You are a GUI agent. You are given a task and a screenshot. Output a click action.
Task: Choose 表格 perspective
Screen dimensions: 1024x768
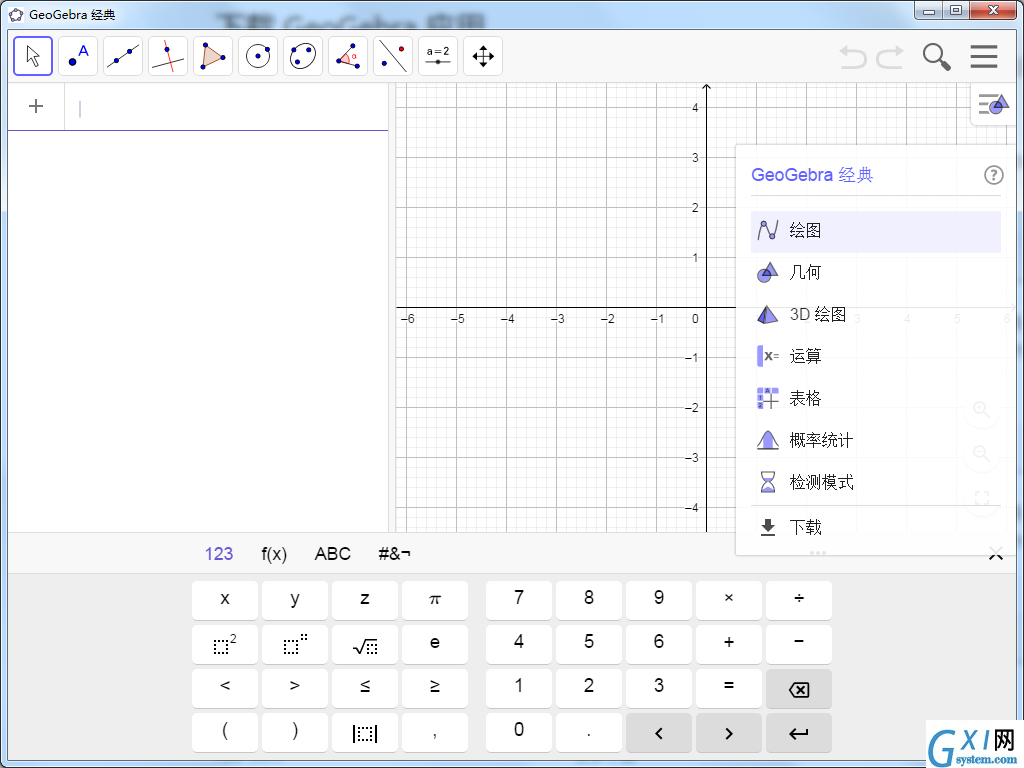876,398
